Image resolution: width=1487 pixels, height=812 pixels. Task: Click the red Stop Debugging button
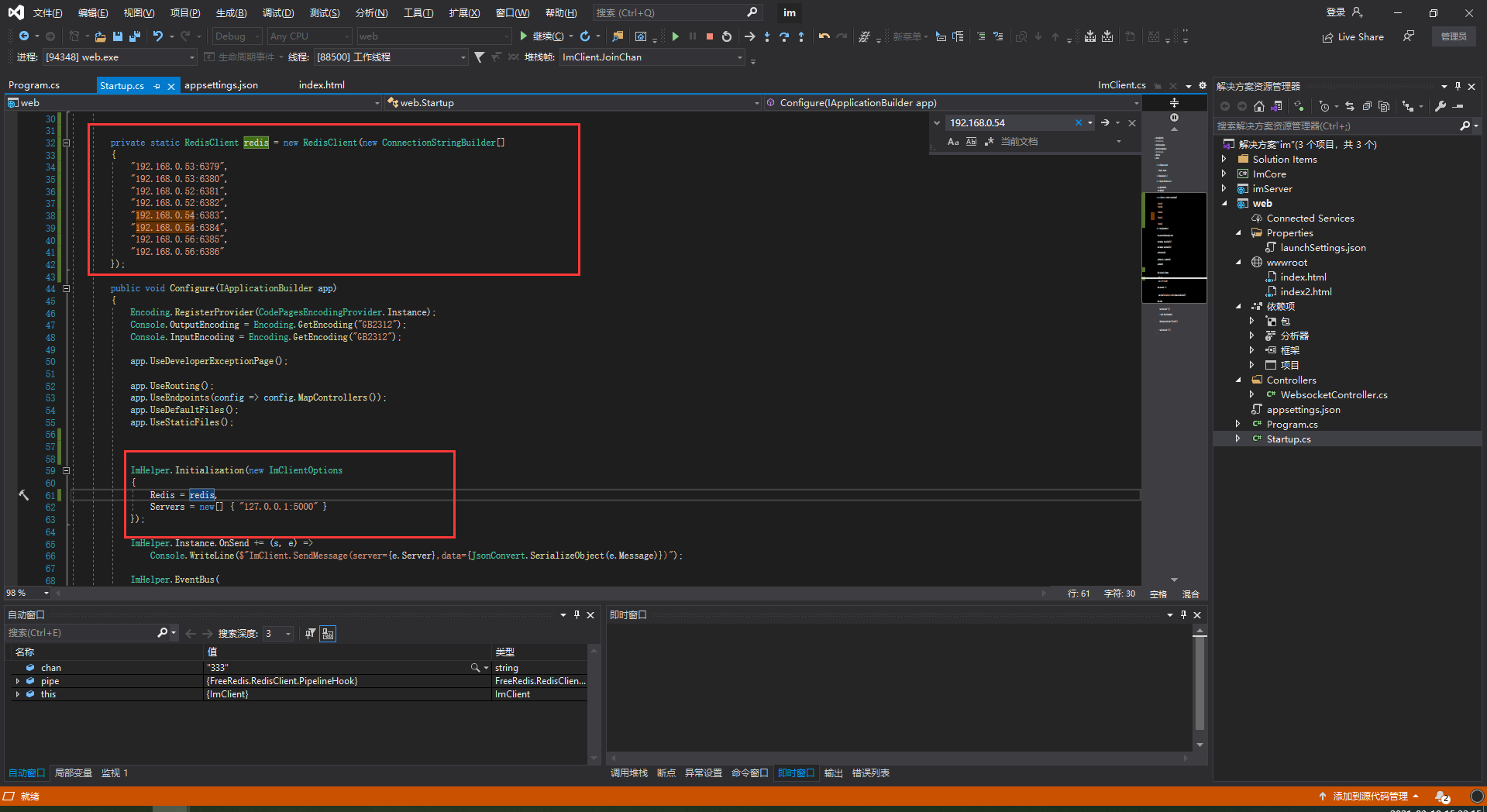[709, 36]
